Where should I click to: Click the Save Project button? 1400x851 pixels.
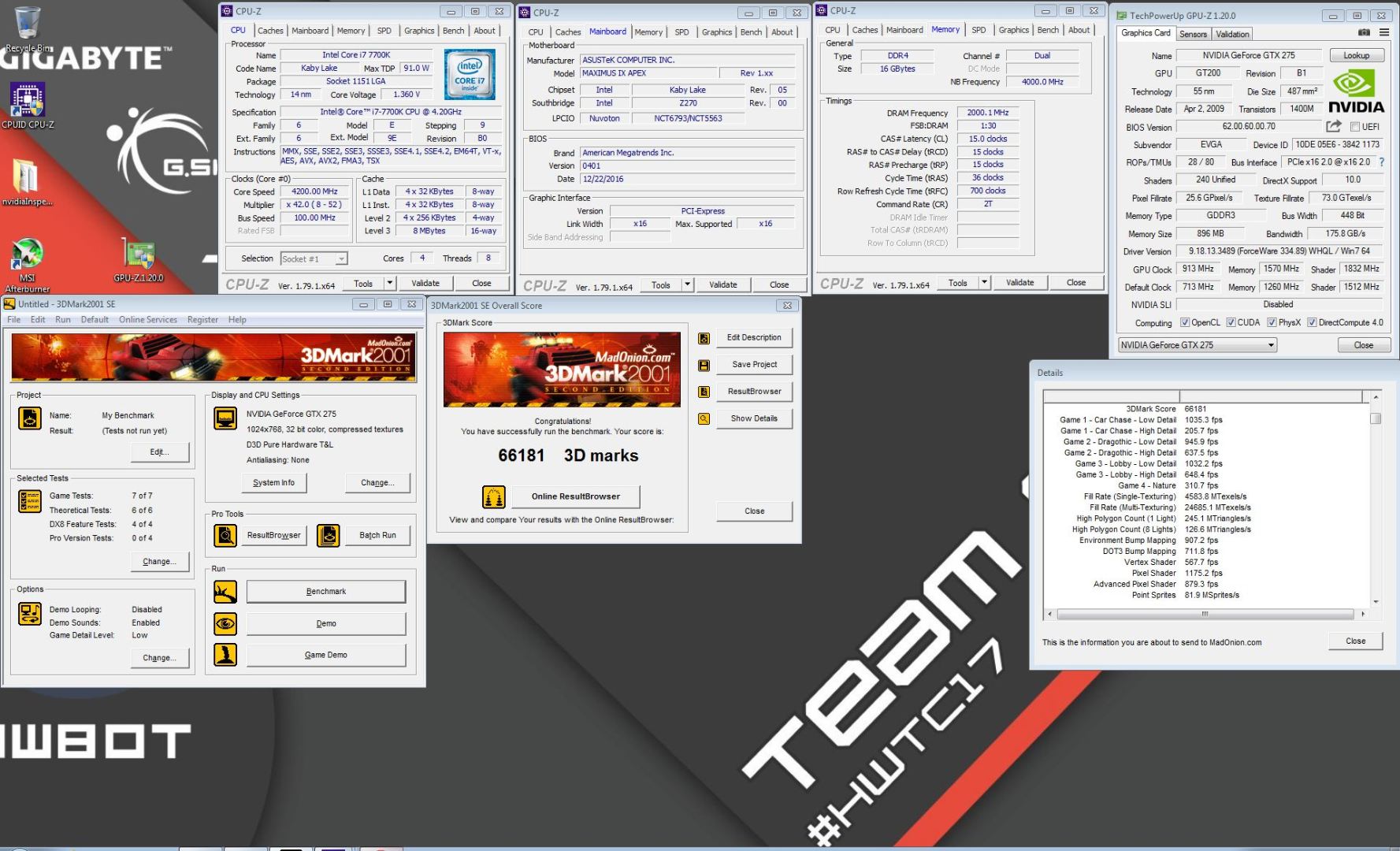(x=754, y=365)
